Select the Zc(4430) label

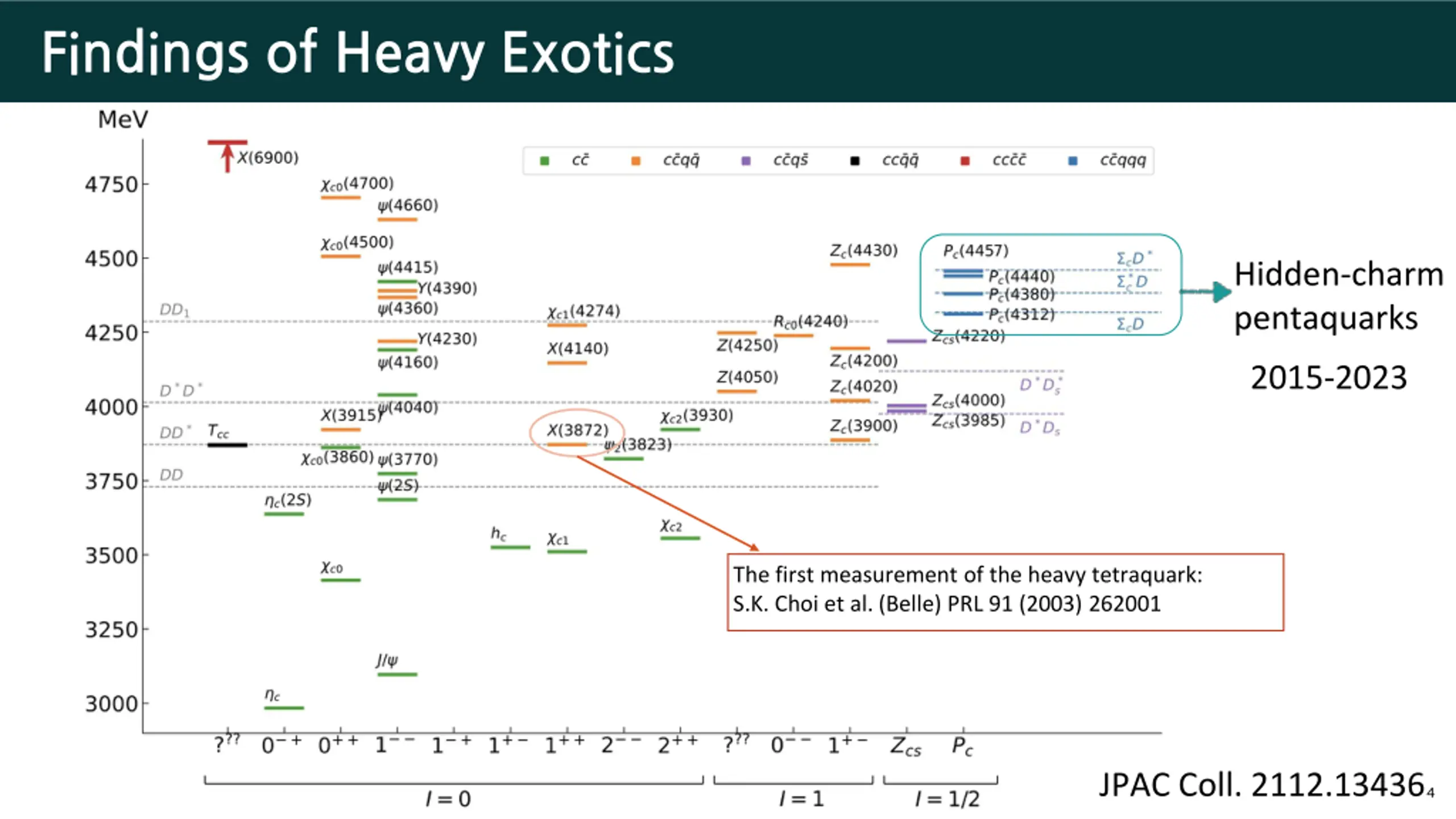(863, 251)
